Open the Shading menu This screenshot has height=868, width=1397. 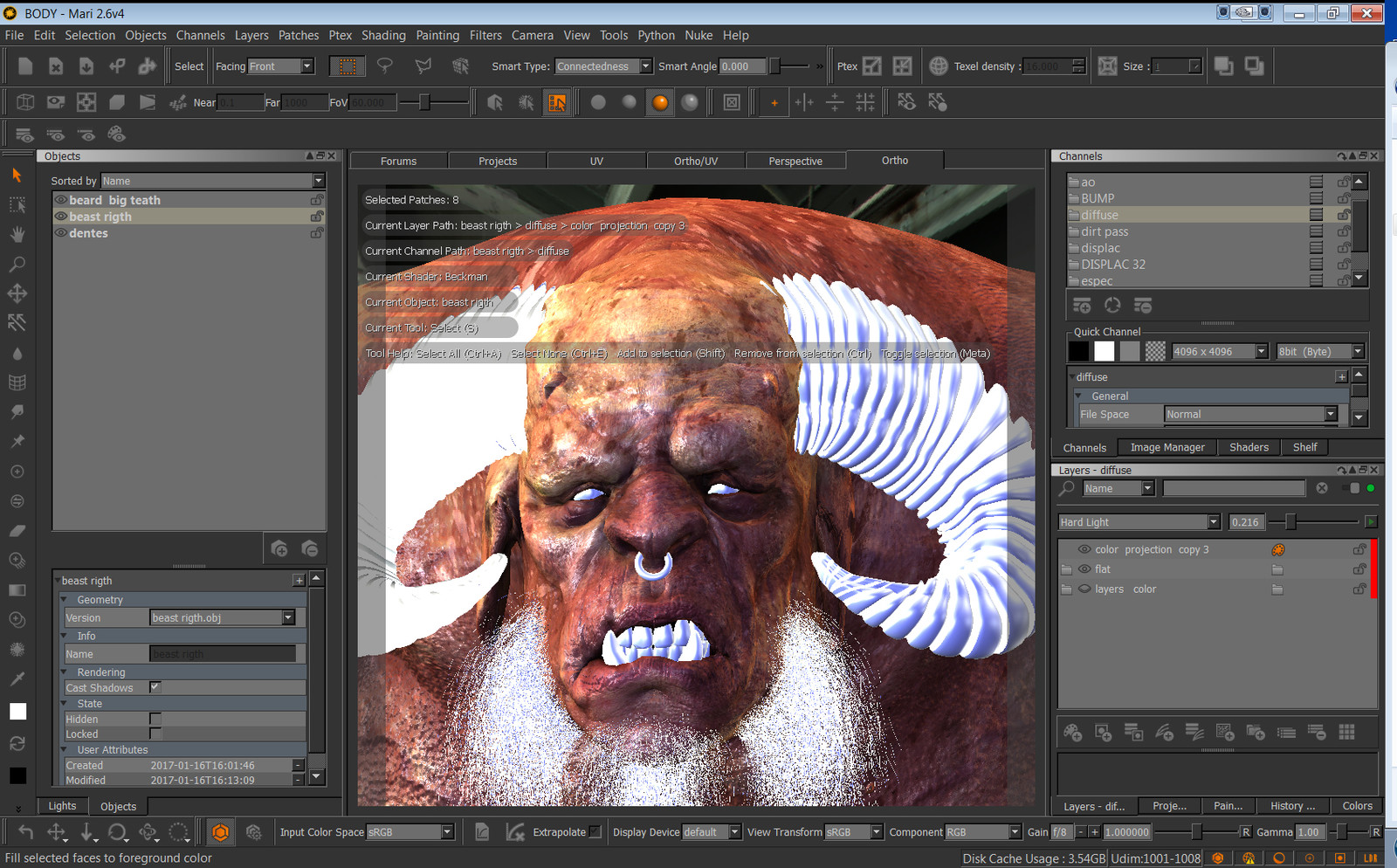[x=383, y=35]
